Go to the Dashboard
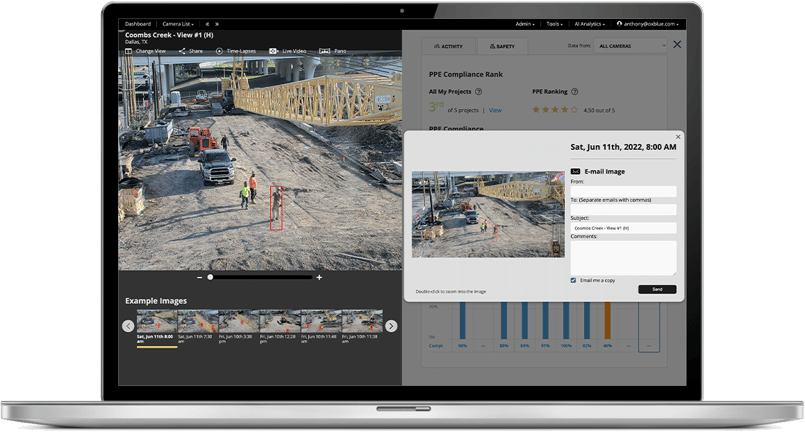805x436 pixels. pyautogui.click(x=138, y=24)
